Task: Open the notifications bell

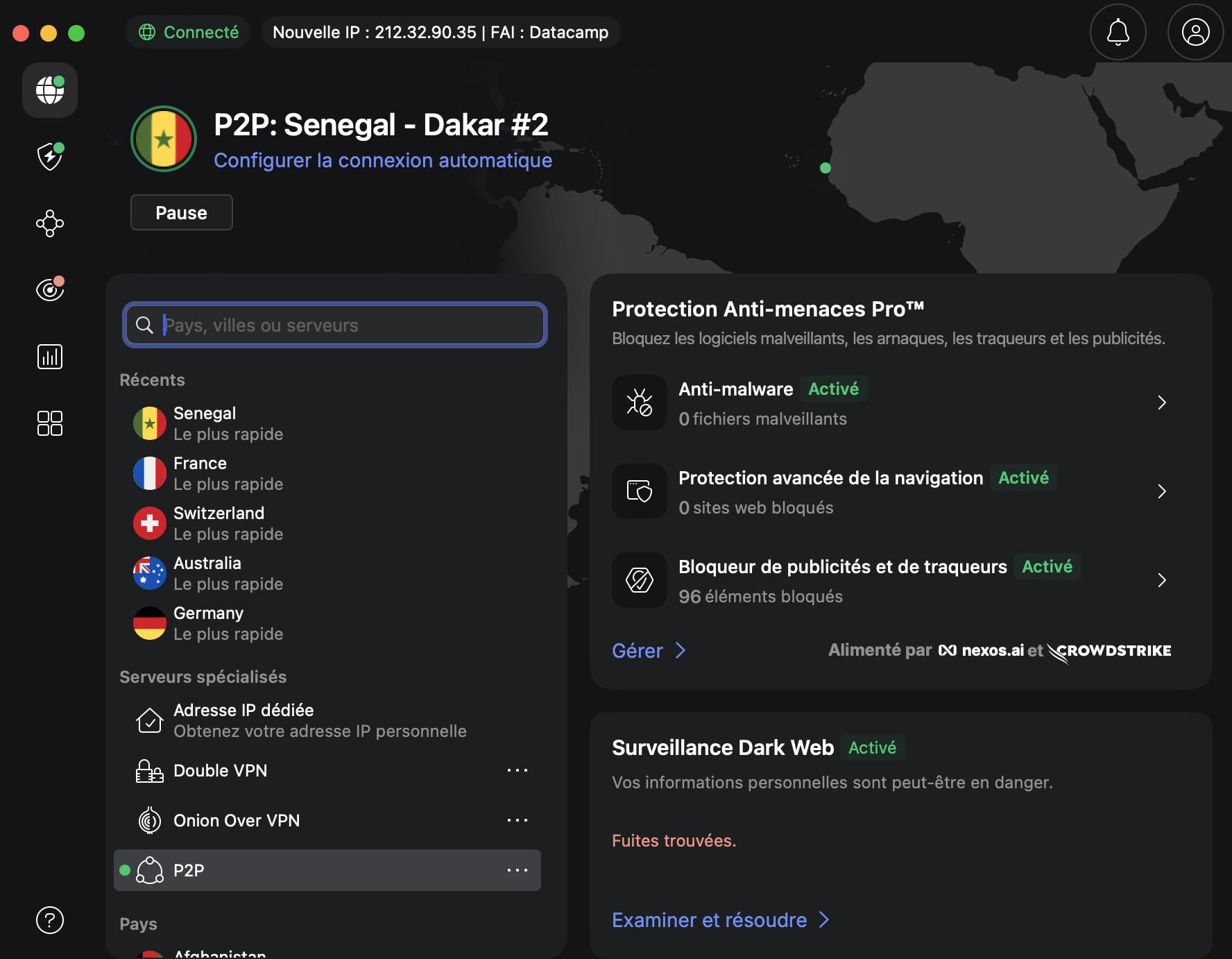Action: tap(1118, 32)
